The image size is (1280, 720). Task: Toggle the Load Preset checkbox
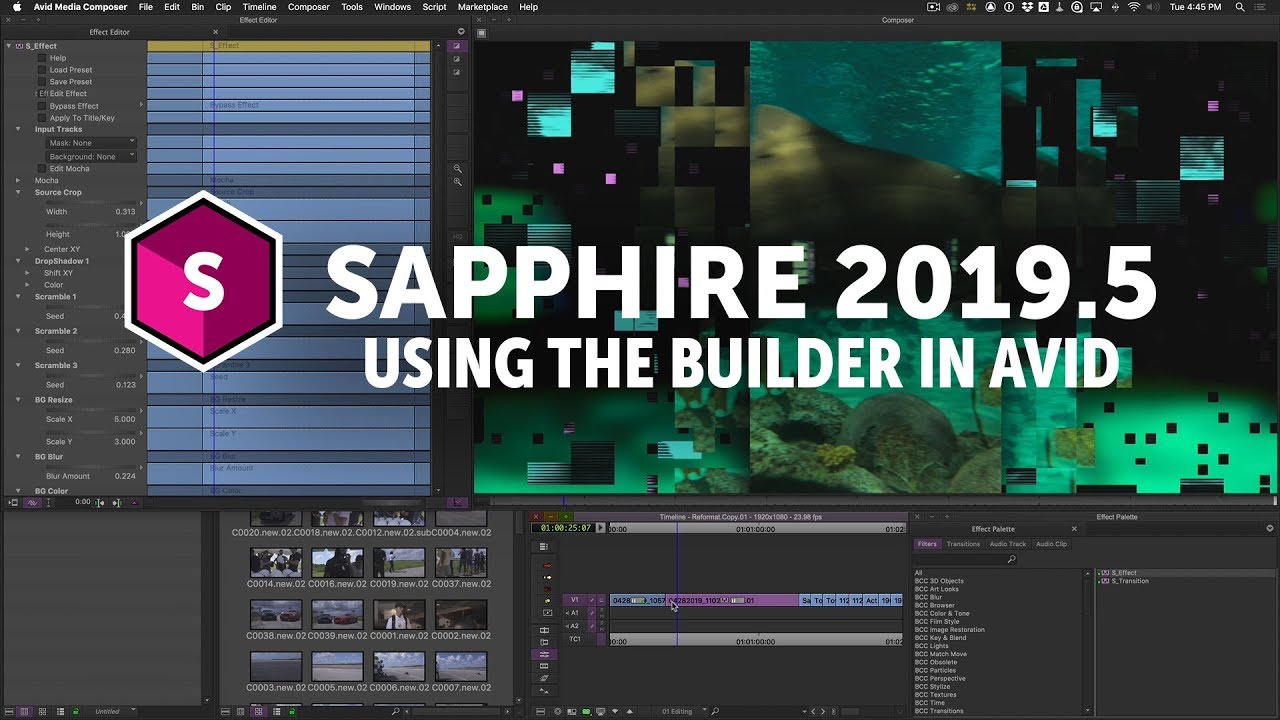point(42,70)
